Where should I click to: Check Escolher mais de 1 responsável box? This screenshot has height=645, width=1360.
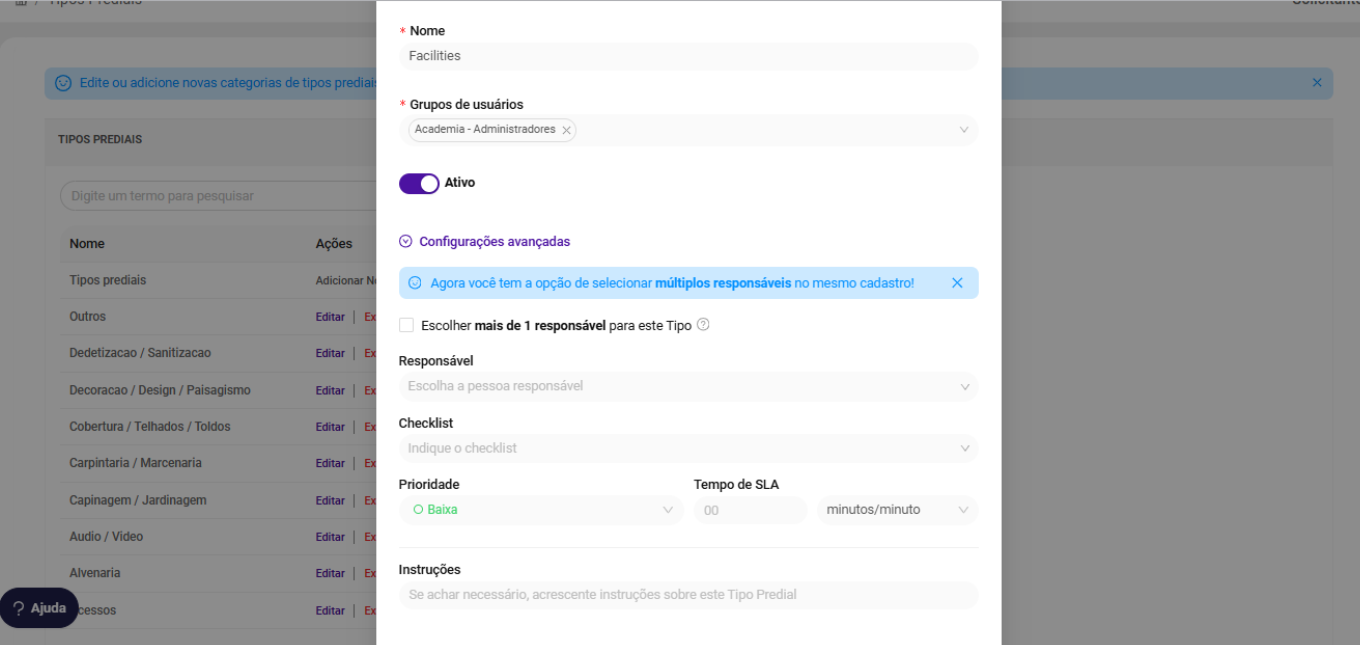(x=406, y=325)
